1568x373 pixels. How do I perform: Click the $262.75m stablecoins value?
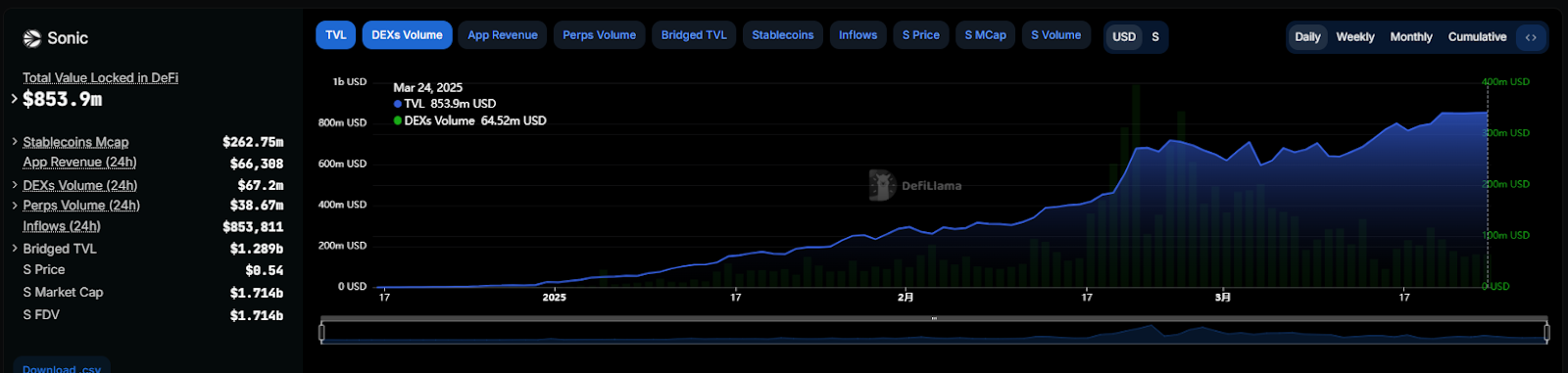click(x=253, y=142)
